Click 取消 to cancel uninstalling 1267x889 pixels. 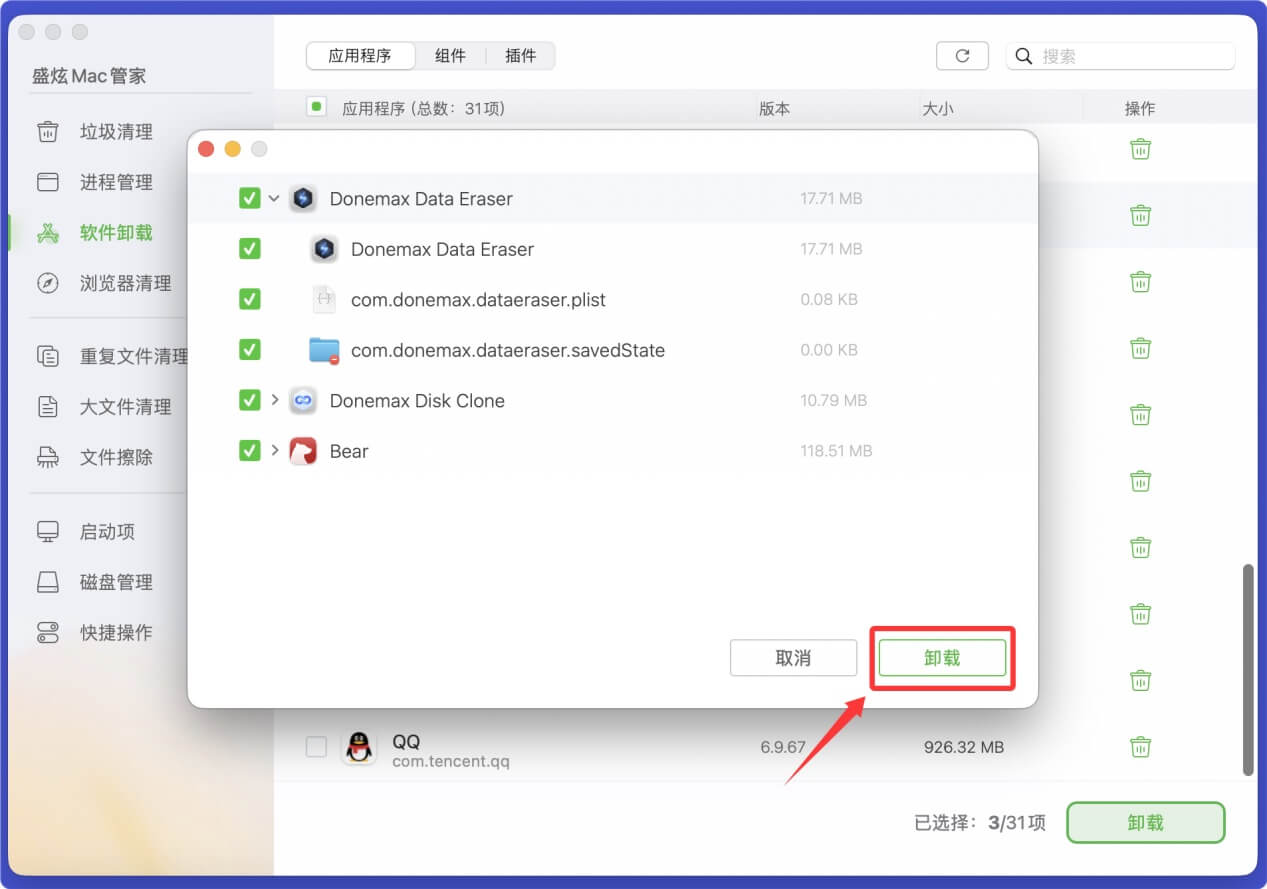[793, 657]
